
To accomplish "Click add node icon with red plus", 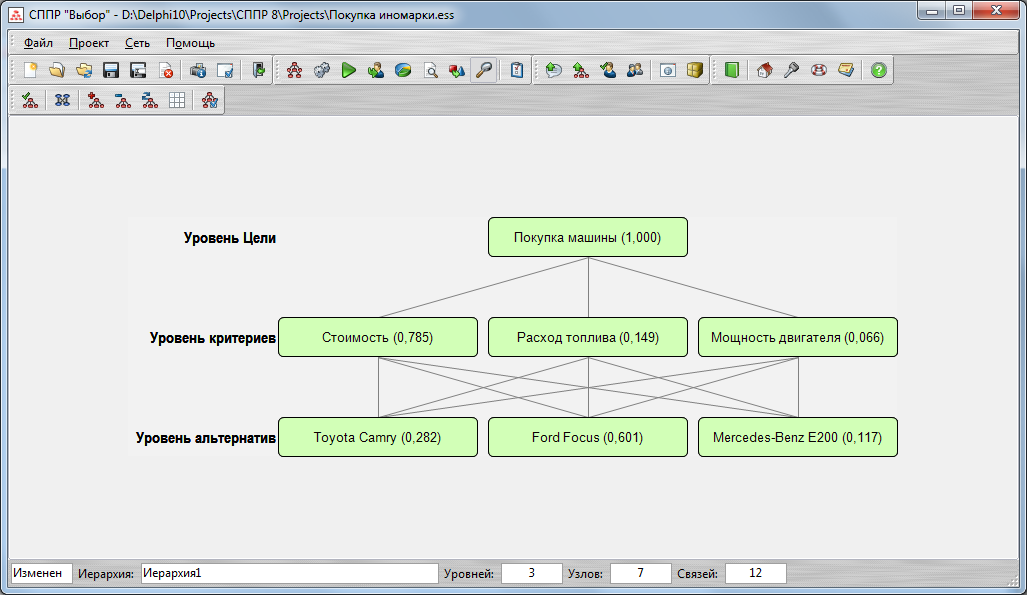I will [x=95, y=100].
